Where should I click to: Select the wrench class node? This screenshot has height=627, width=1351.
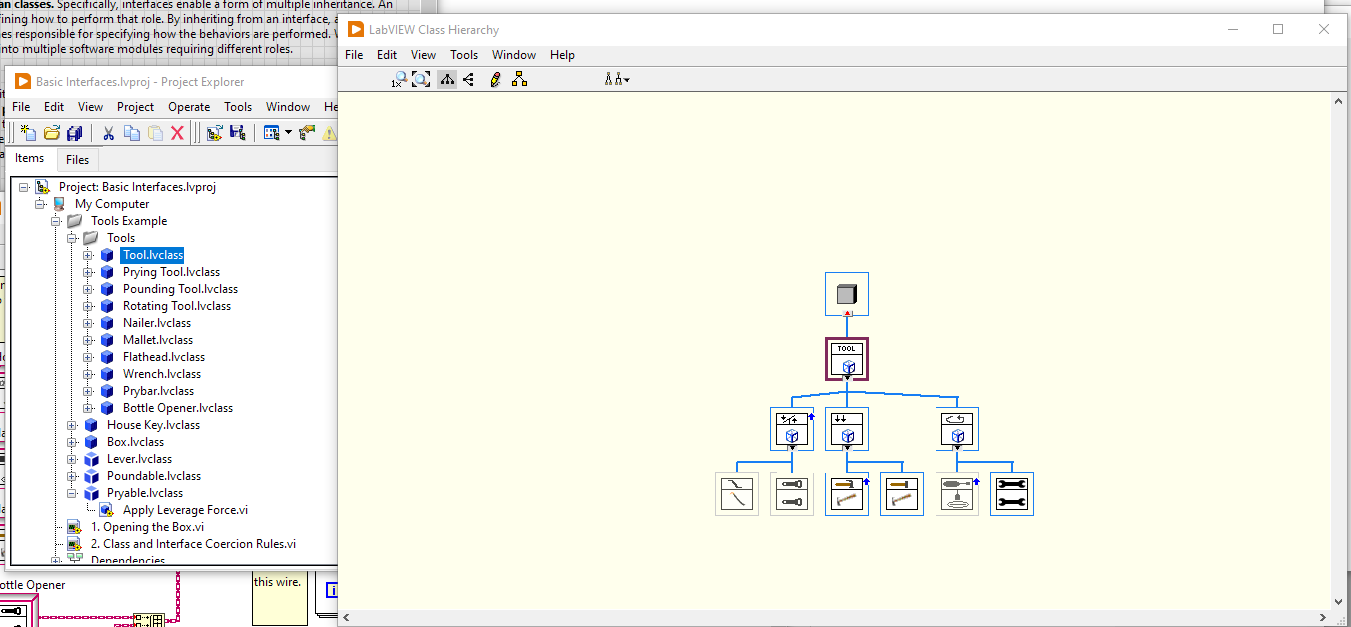coord(1011,494)
